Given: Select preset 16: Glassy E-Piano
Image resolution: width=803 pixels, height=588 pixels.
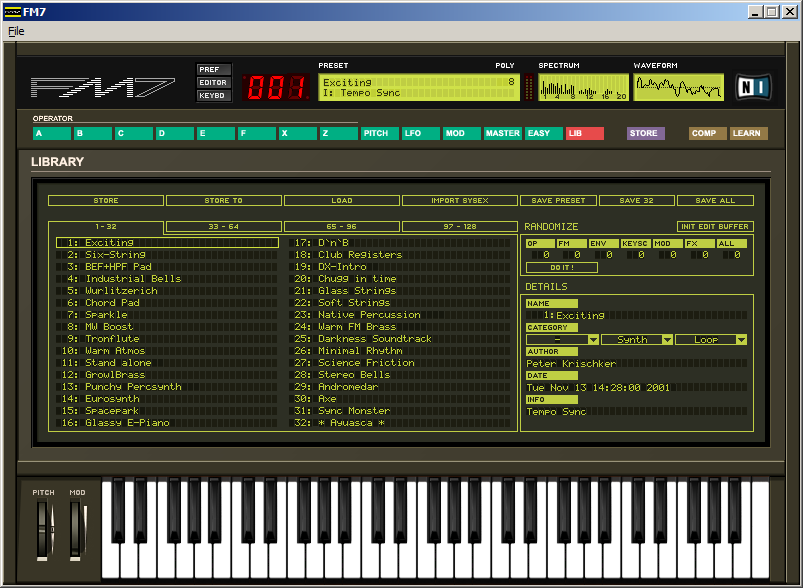Looking at the screenshot, I should click(167, 423).
